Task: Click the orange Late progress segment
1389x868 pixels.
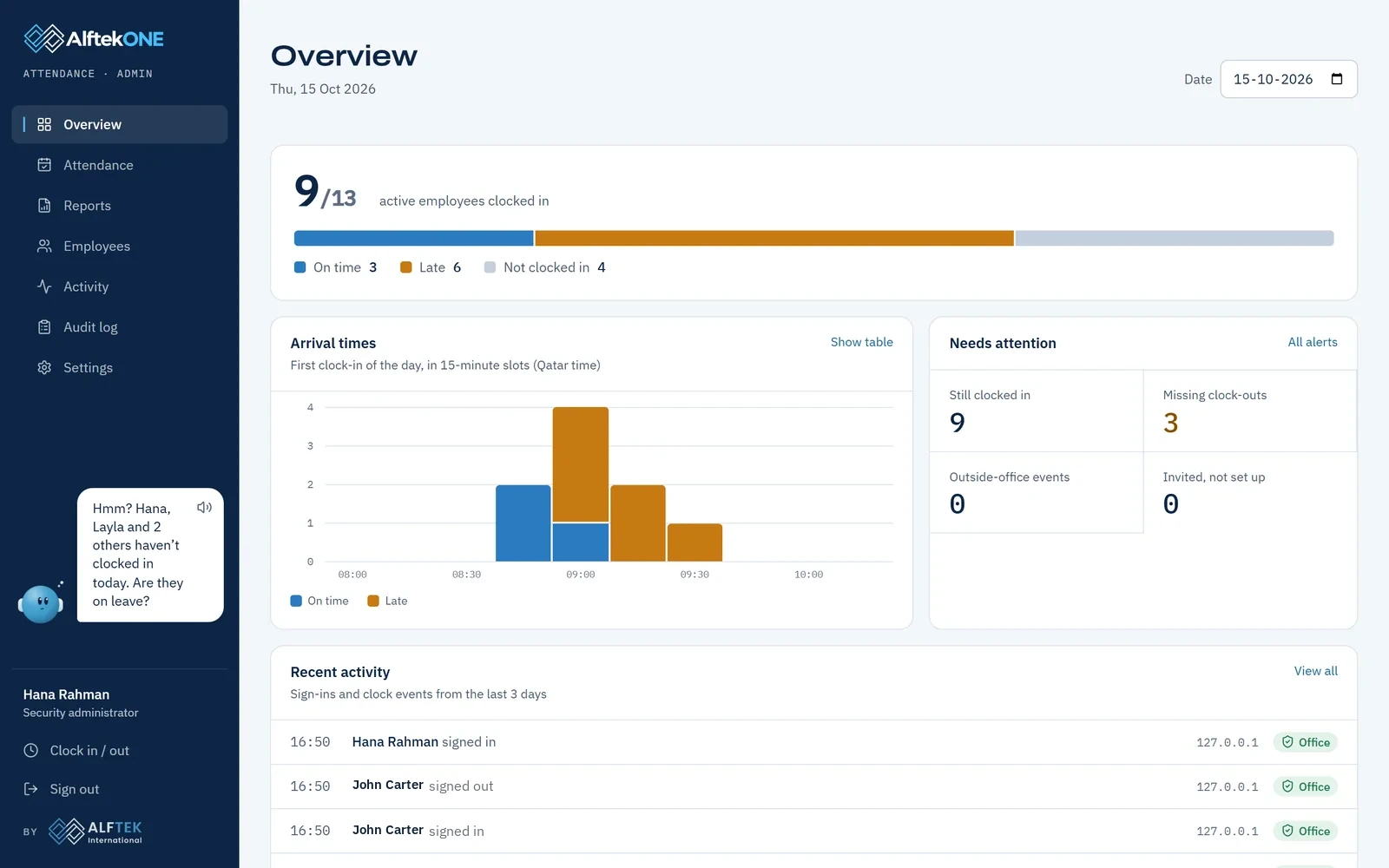Action: [774, 238]
